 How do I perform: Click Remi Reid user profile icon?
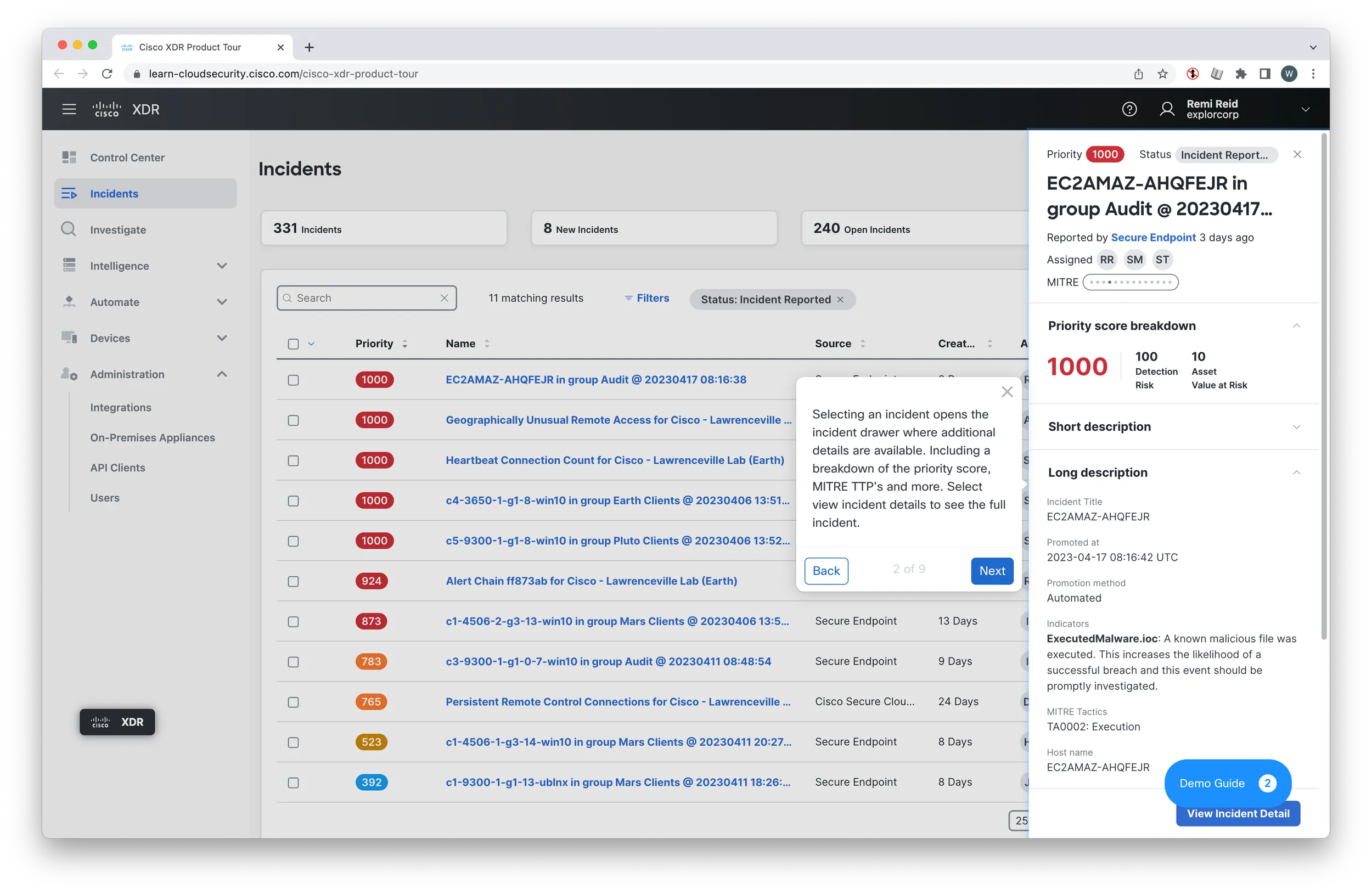[1167, 109]
